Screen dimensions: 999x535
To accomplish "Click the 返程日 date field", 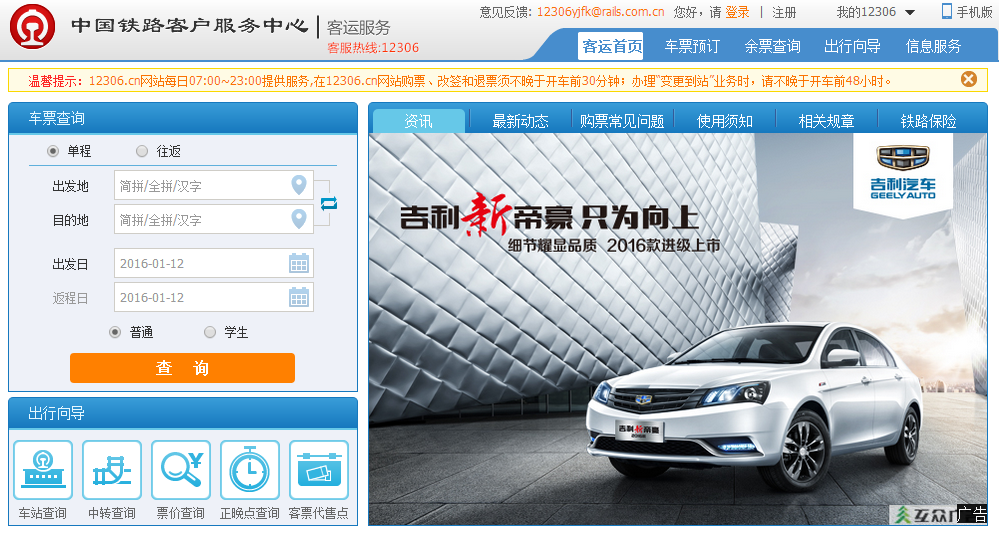I will [213, 297].
